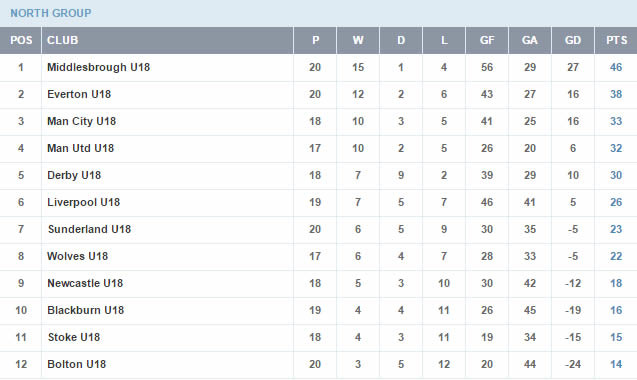Click the CLUB column header

point(62,40)
